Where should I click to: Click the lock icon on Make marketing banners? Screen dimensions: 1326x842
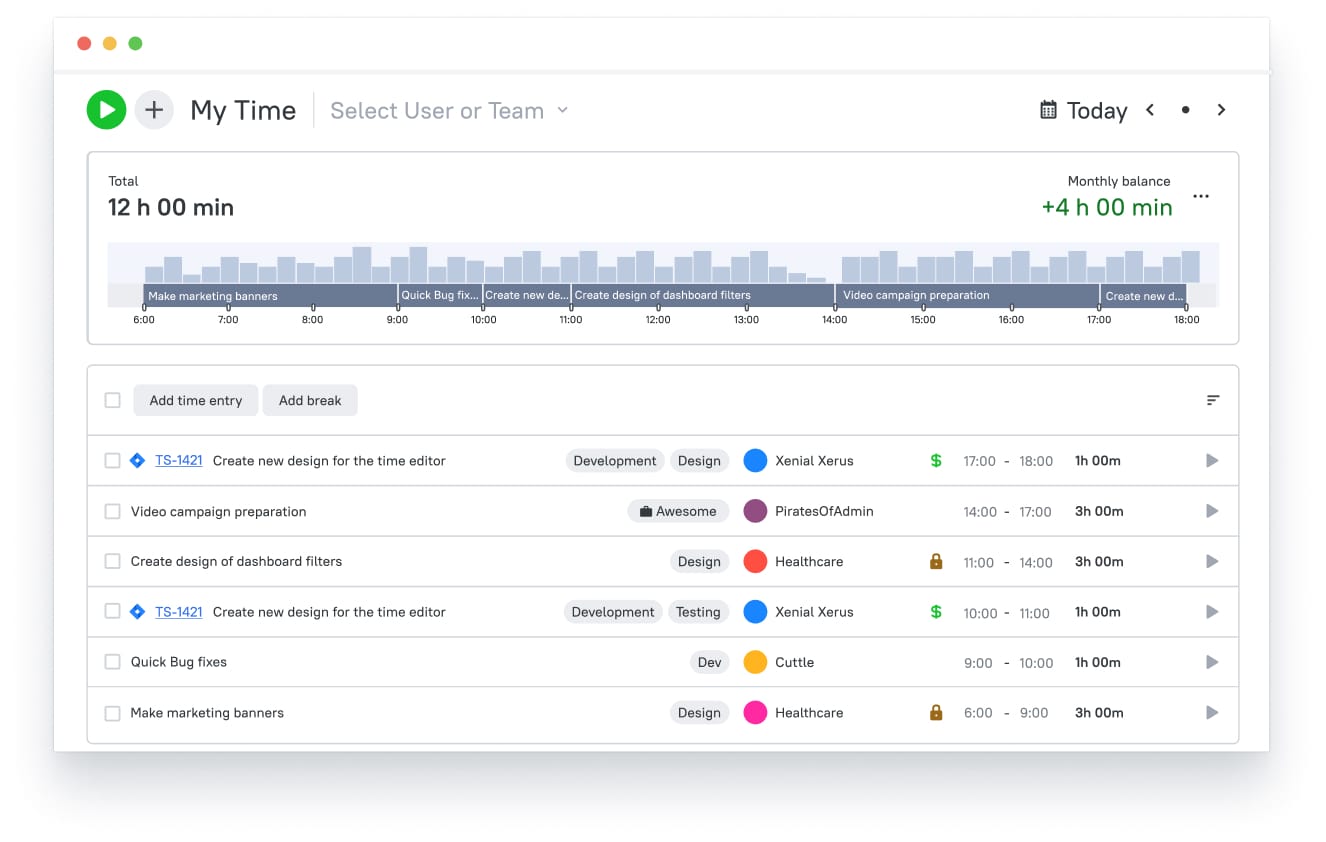pos(936,713)
